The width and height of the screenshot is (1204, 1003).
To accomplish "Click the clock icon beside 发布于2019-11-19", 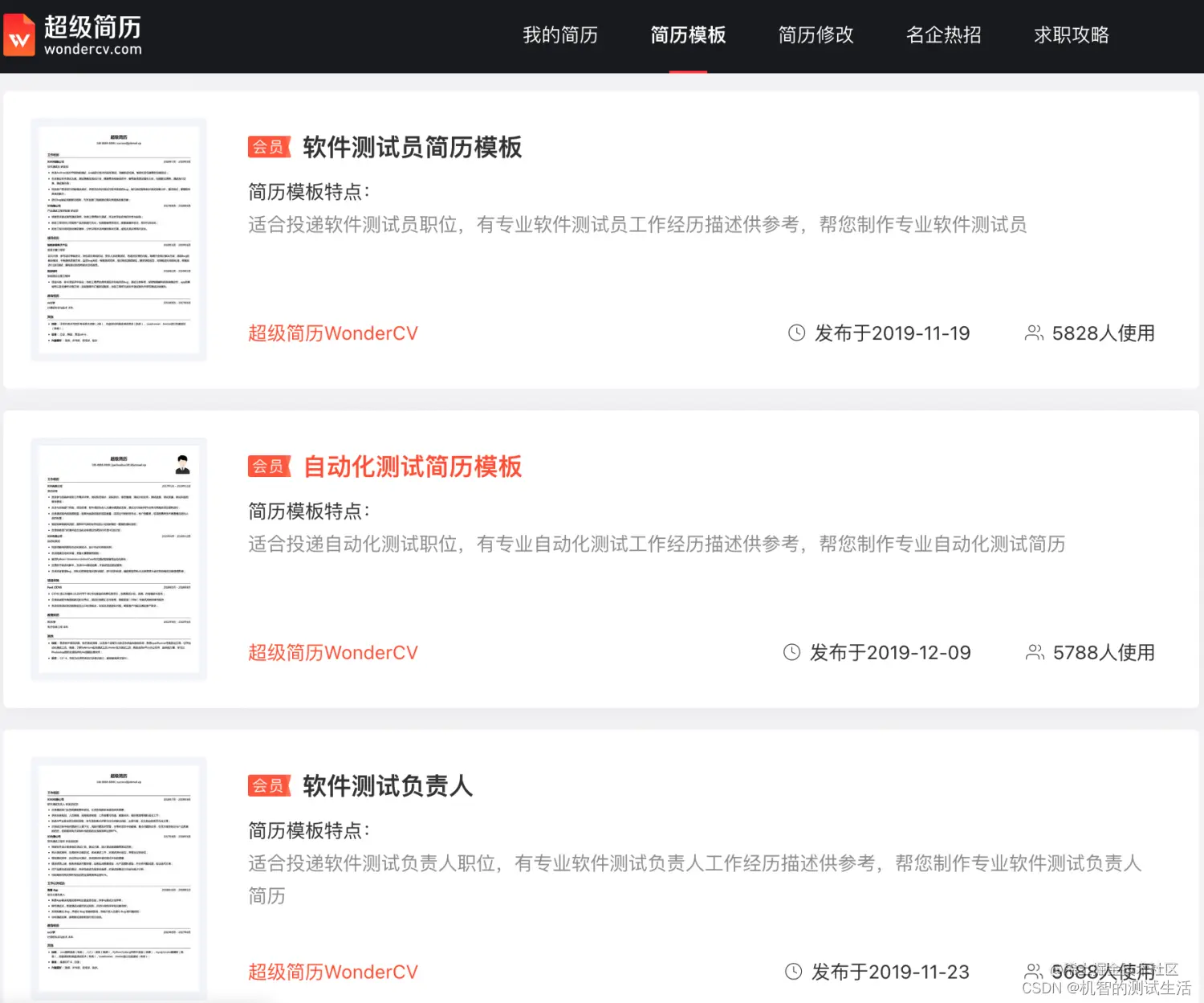I will click(x=796, y=333).
